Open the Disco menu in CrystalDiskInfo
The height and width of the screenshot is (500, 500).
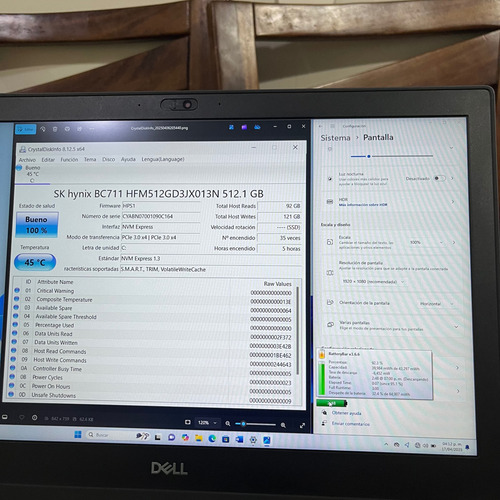pyautogui.click(x=108, y=159)
